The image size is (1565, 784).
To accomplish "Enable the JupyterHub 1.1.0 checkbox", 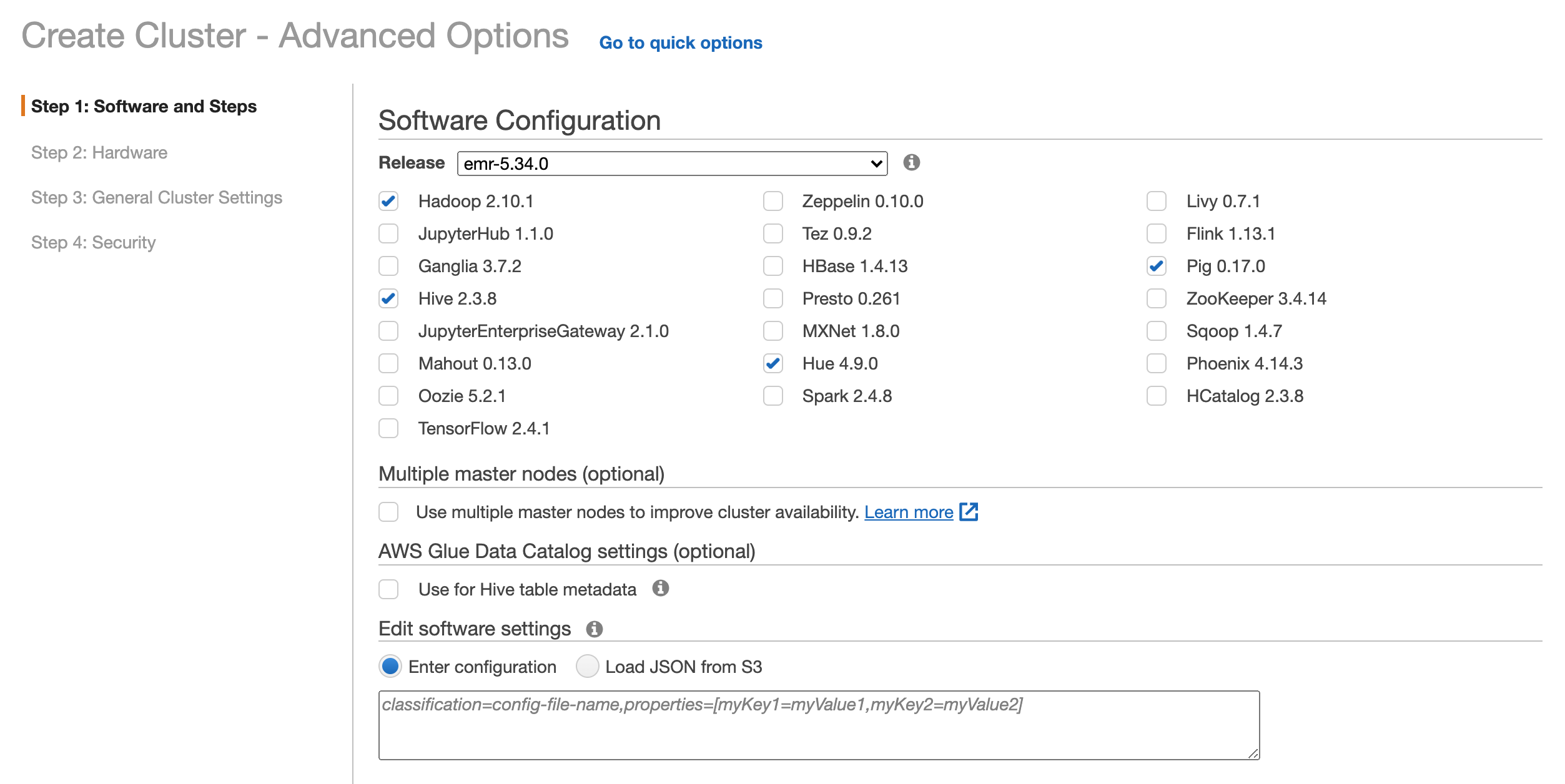I will [388, 233].
